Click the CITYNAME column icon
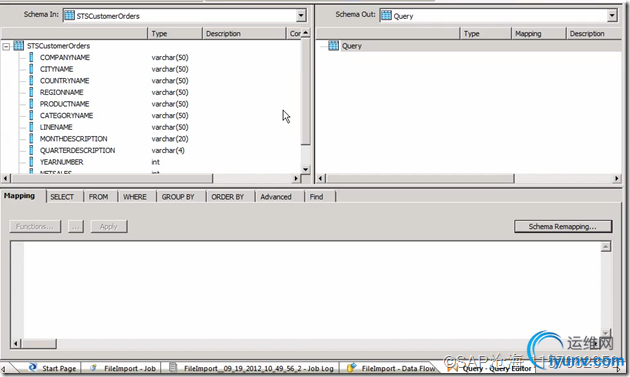630x377 pixels. 31,69
